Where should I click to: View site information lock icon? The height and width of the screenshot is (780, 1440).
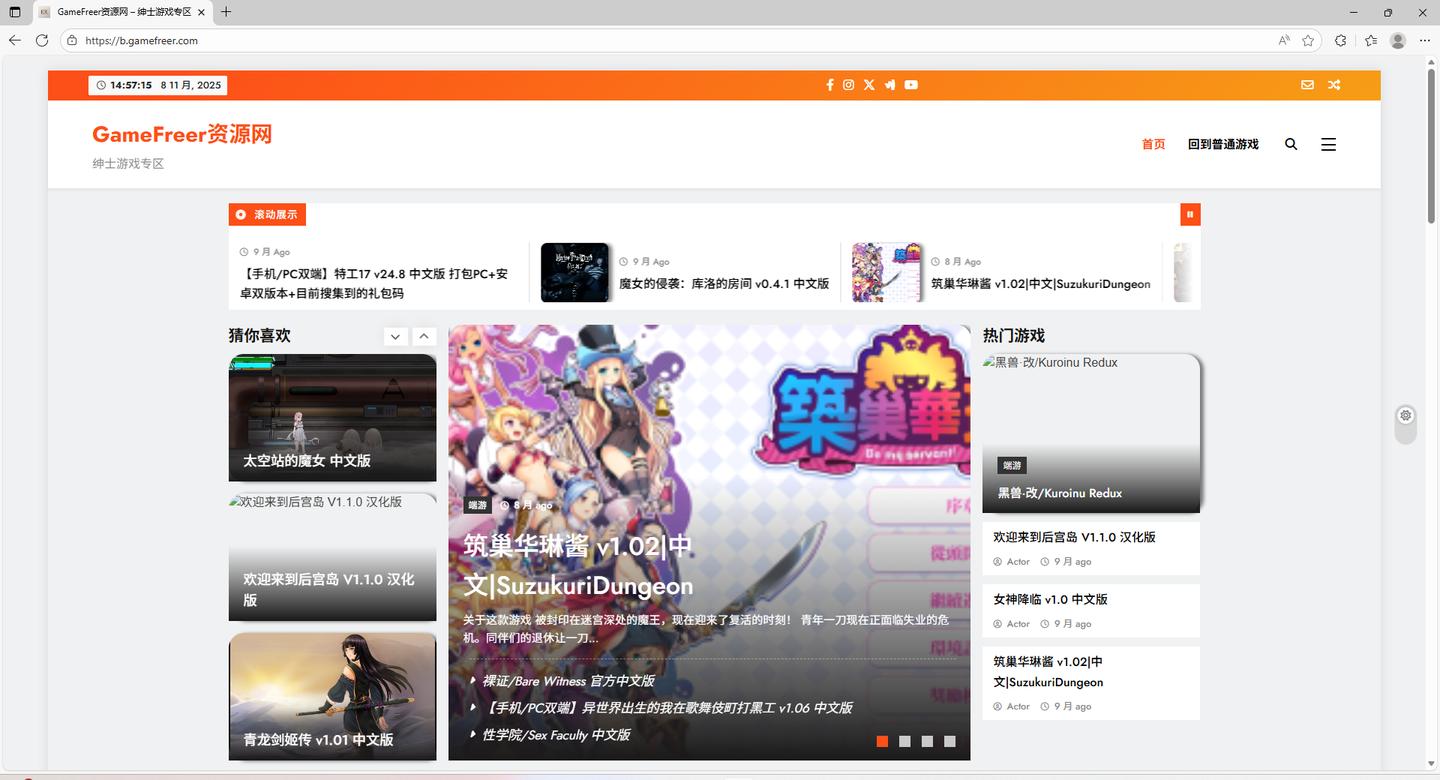(72, 40)
